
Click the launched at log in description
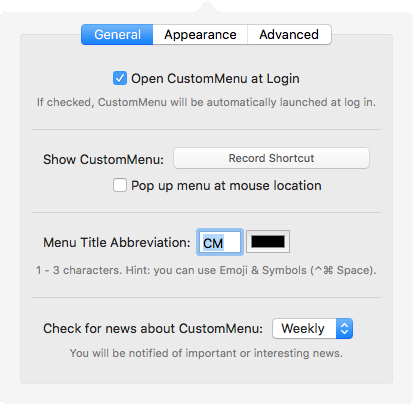(206, 102)
